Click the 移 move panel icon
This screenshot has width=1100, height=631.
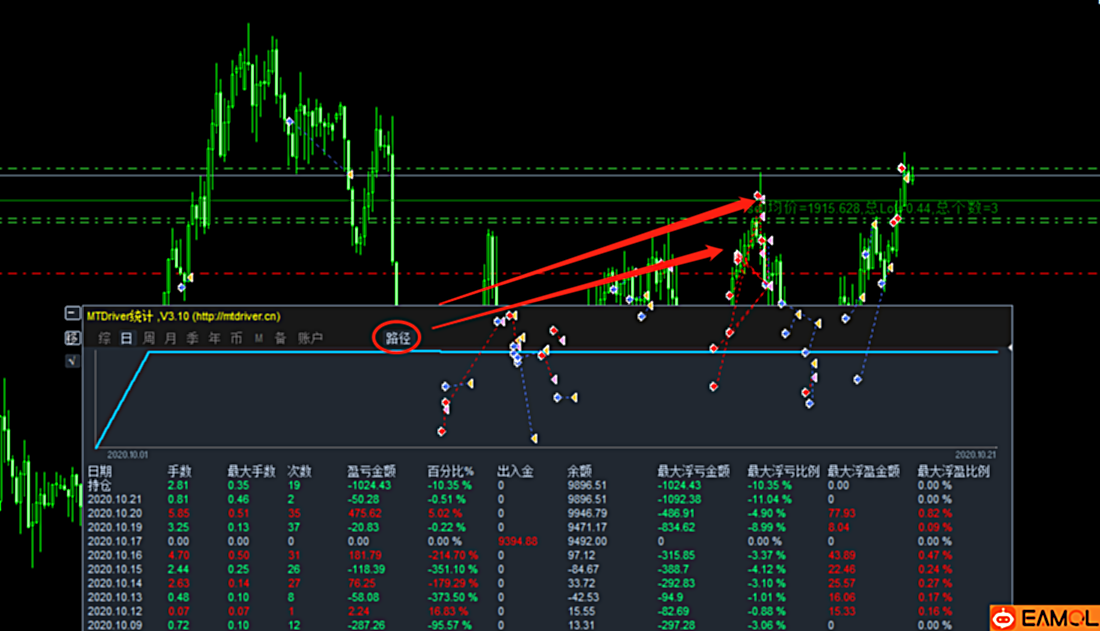pos(72,338)
